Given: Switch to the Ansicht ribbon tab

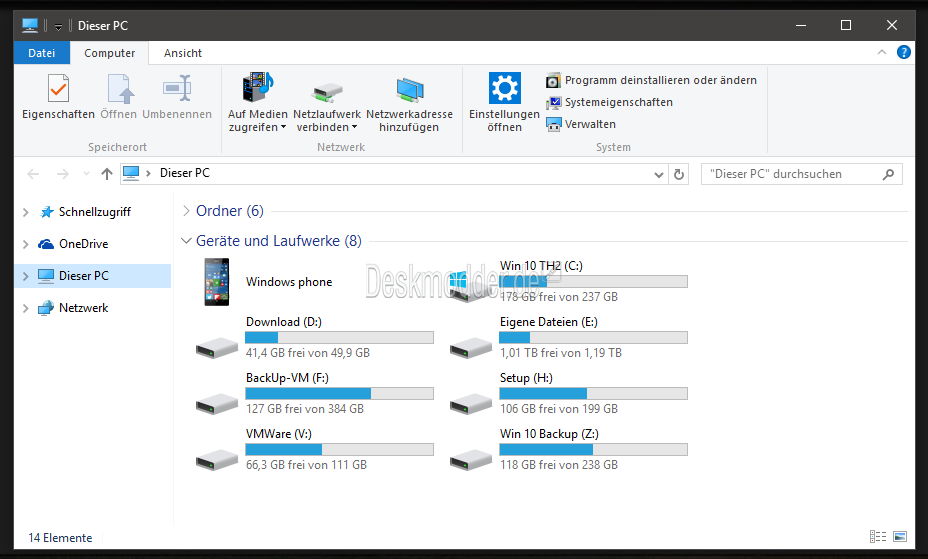Looking at the screenshot, I should point(183,53).
